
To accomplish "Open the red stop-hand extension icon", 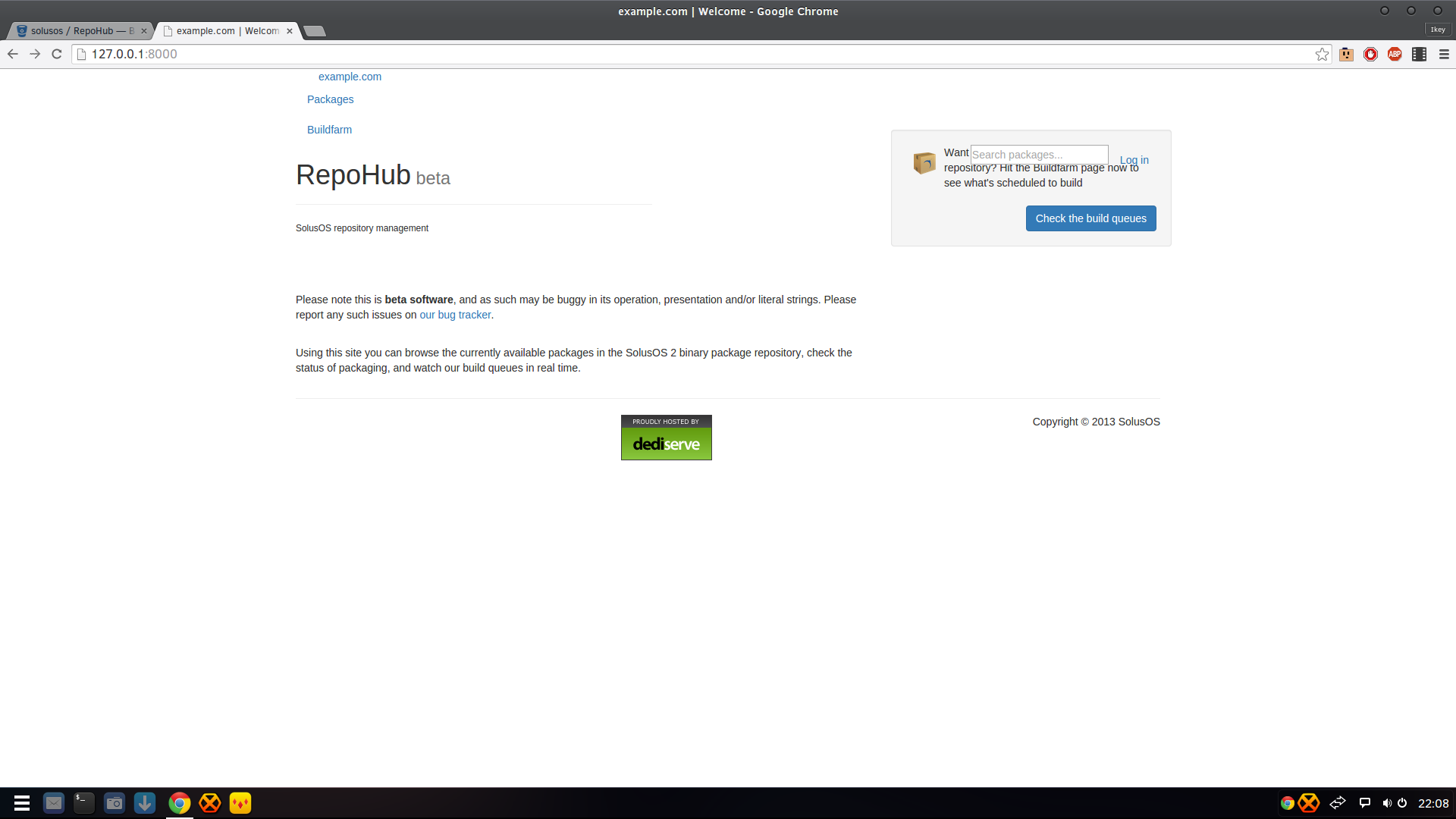I will [1370, 54].
